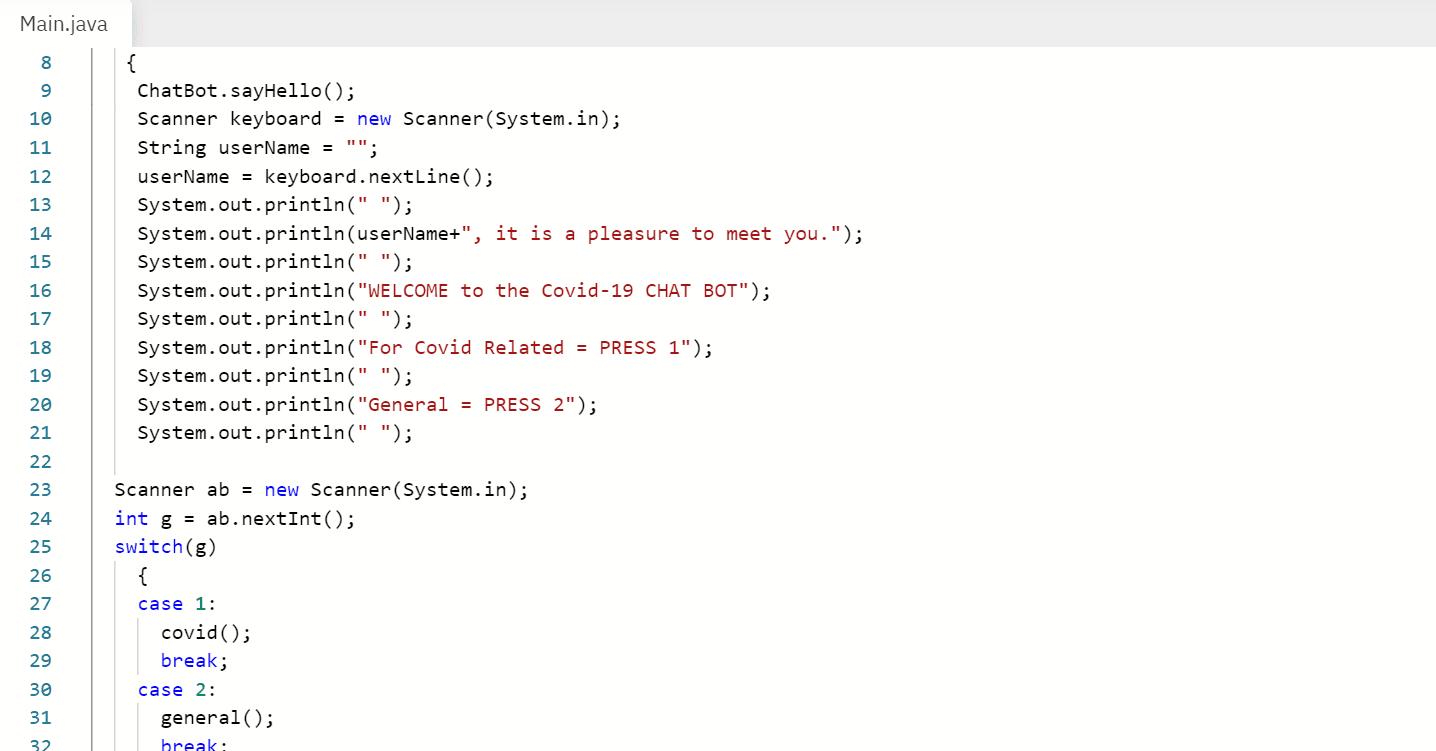This screenshot has width=1436, height=751.
Task: Click line number 12 in gutter
Action: pos(41,177)
